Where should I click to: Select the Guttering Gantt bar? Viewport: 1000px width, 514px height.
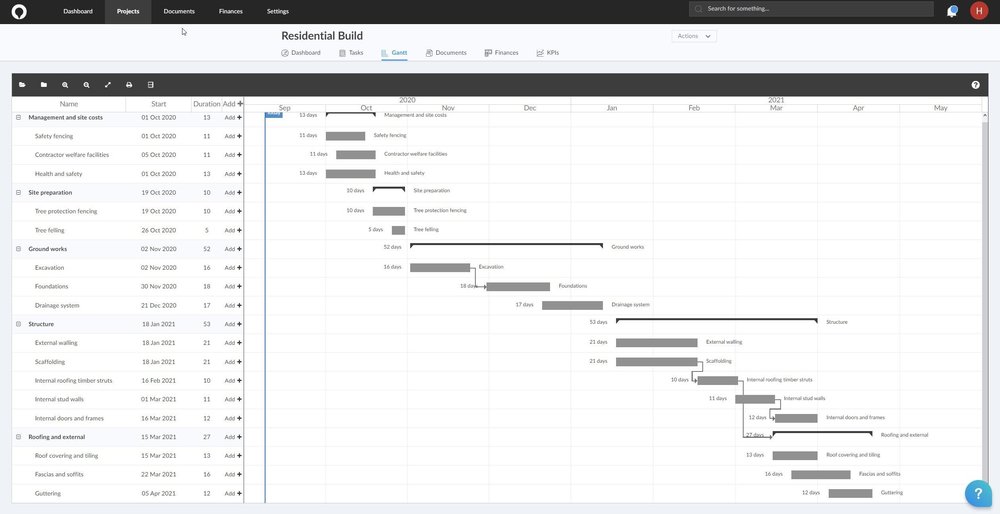[x=850, y=494]
